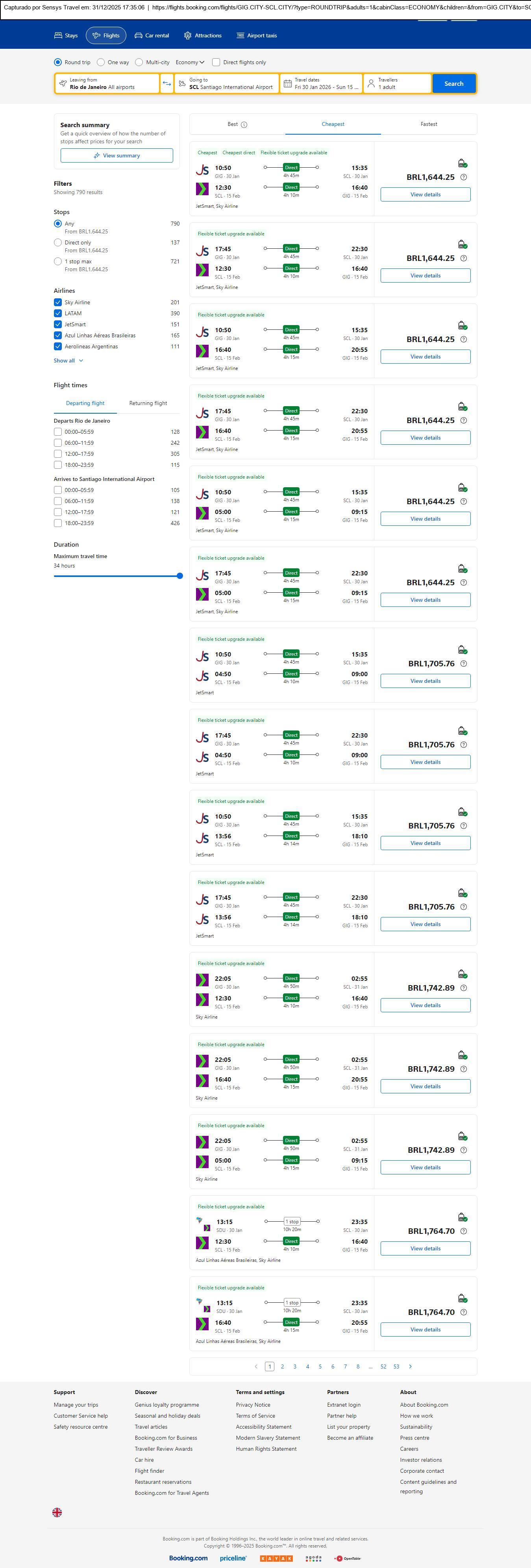Switch to the Fastest results tab
The height and width of the screenshot is (1568, 531).
[x=429, y=124]
